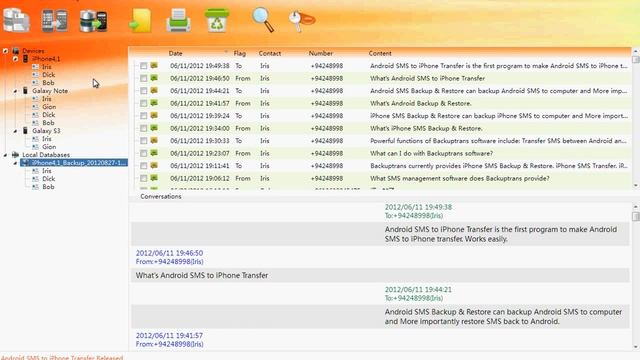Collapse the iPhone4,1 device node

tap(15, 59)
